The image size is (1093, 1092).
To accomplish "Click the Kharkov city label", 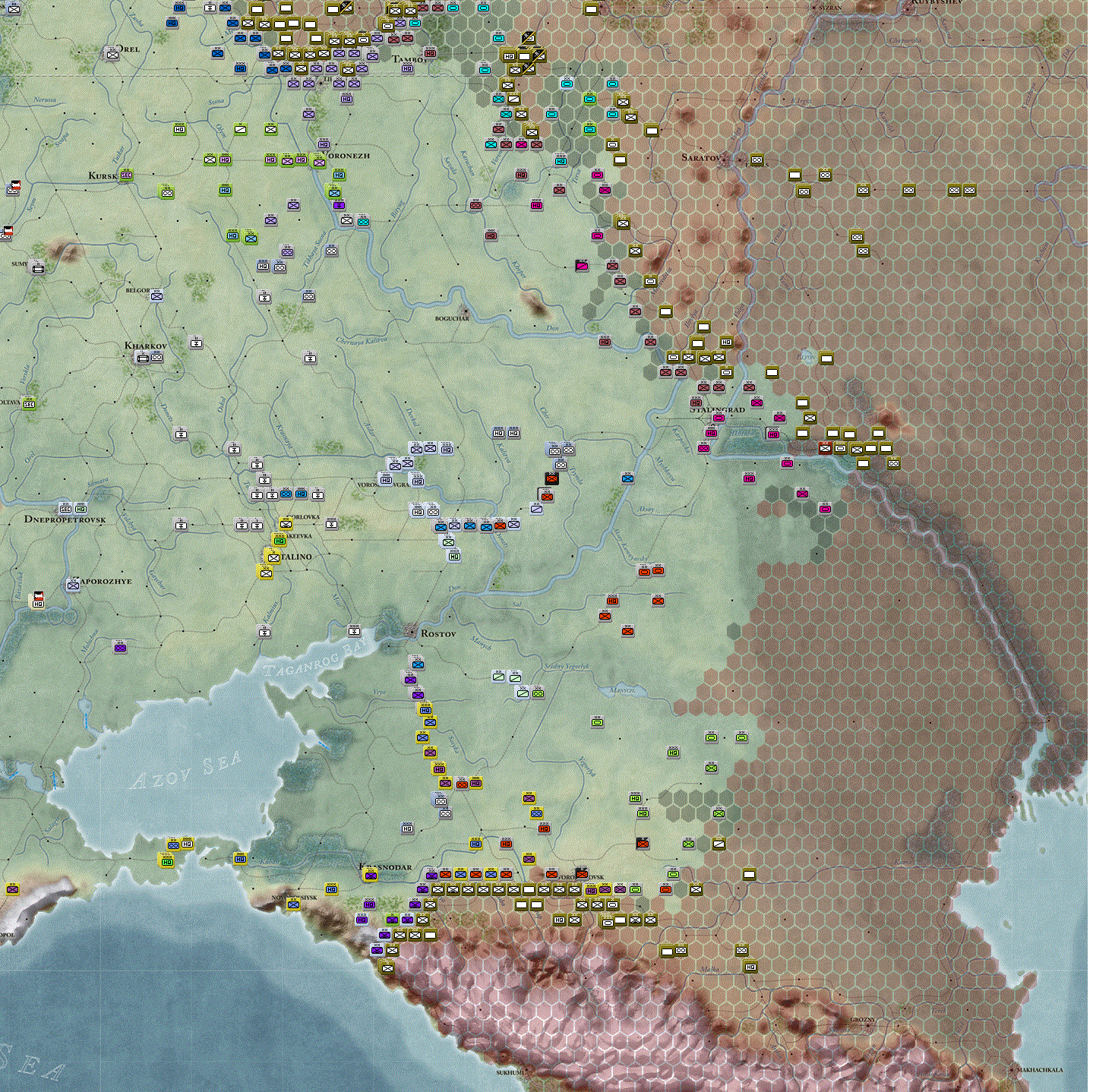I will tap(146, 346).
